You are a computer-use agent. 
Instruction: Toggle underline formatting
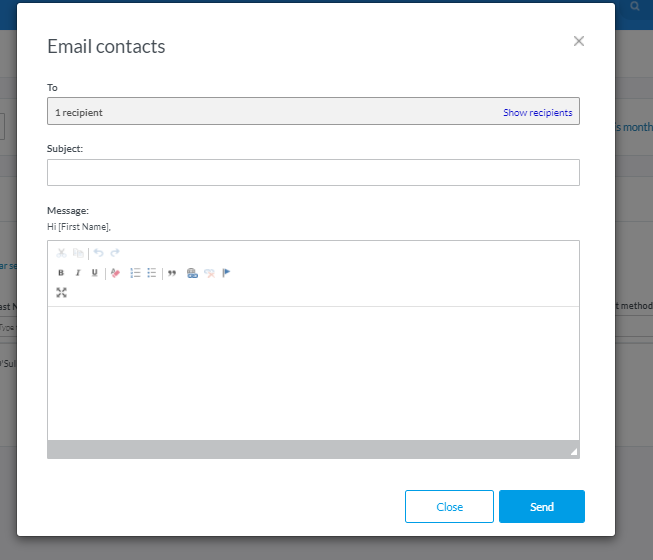coord(95,273)
